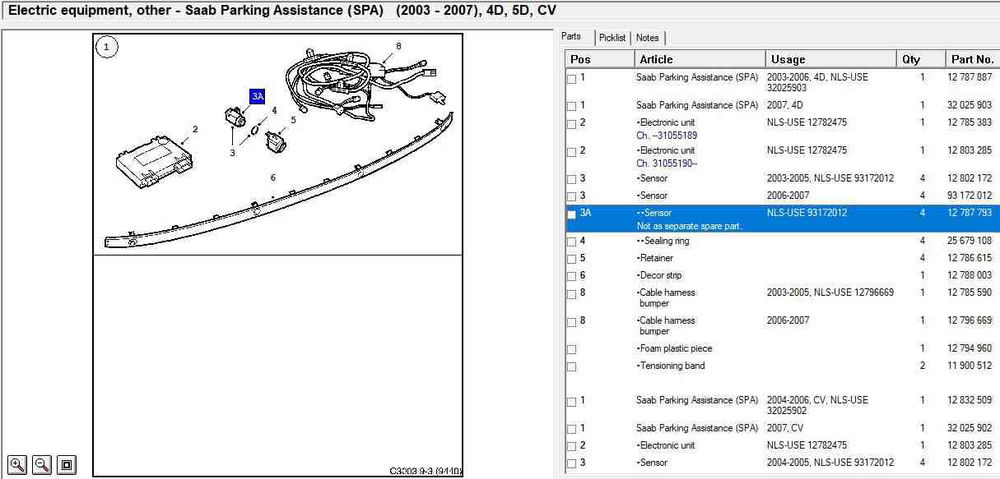
Task: Select the highlighted 3A callout in diagram
Action: tap(257, 96)
